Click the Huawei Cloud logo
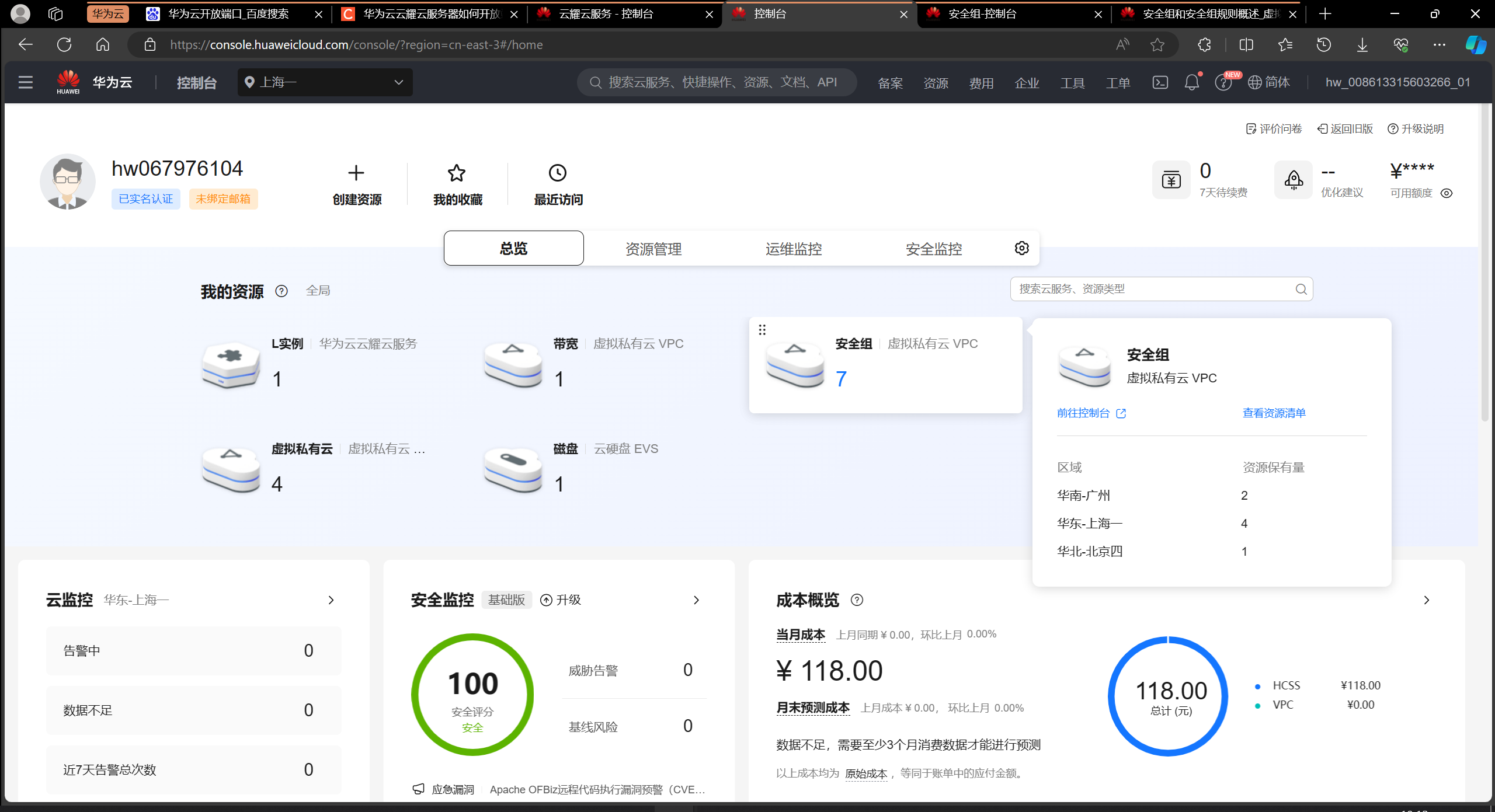The width and height of the screenshot is (1495, 812). click(x=68, y=82)
